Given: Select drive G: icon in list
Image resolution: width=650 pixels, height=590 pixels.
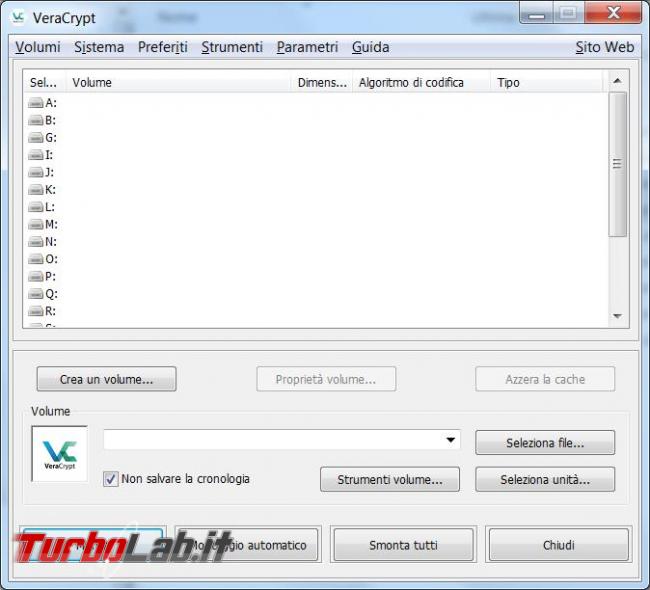Looking at the screenshot, I should (x=36, y=137).
